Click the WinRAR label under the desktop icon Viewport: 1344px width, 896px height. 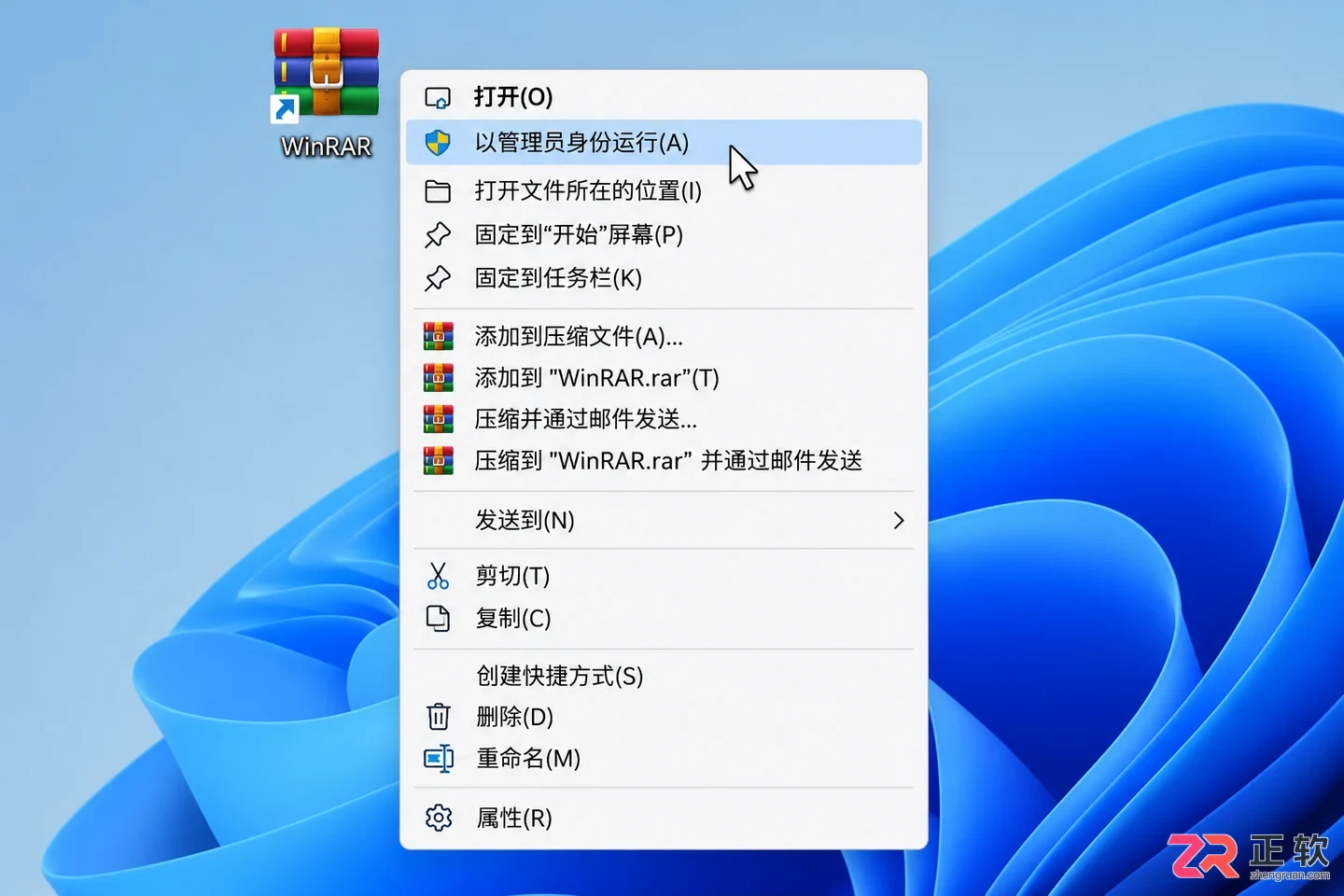[326, 147]
